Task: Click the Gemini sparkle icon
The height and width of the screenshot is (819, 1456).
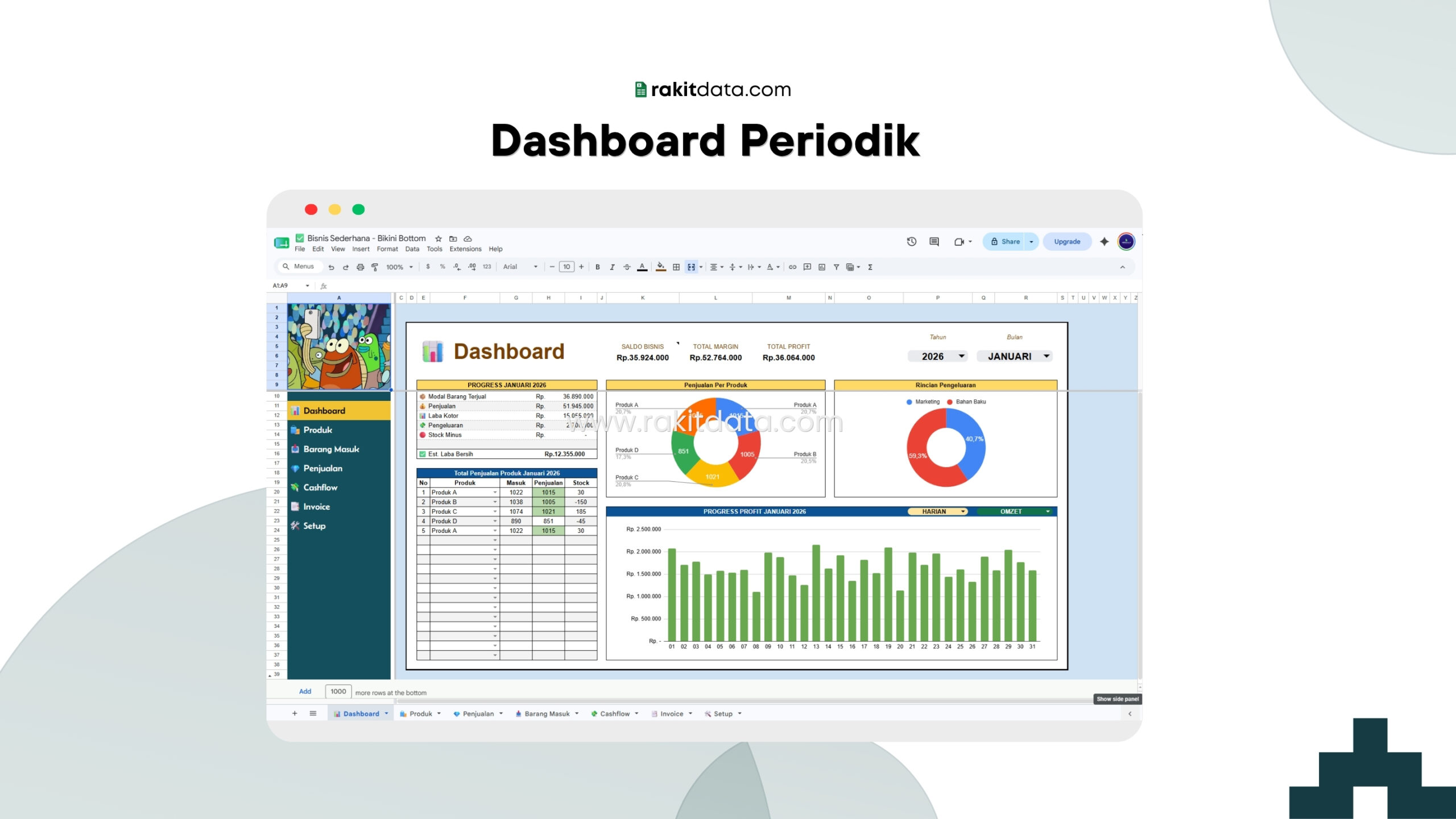Action: [1105, 242]
